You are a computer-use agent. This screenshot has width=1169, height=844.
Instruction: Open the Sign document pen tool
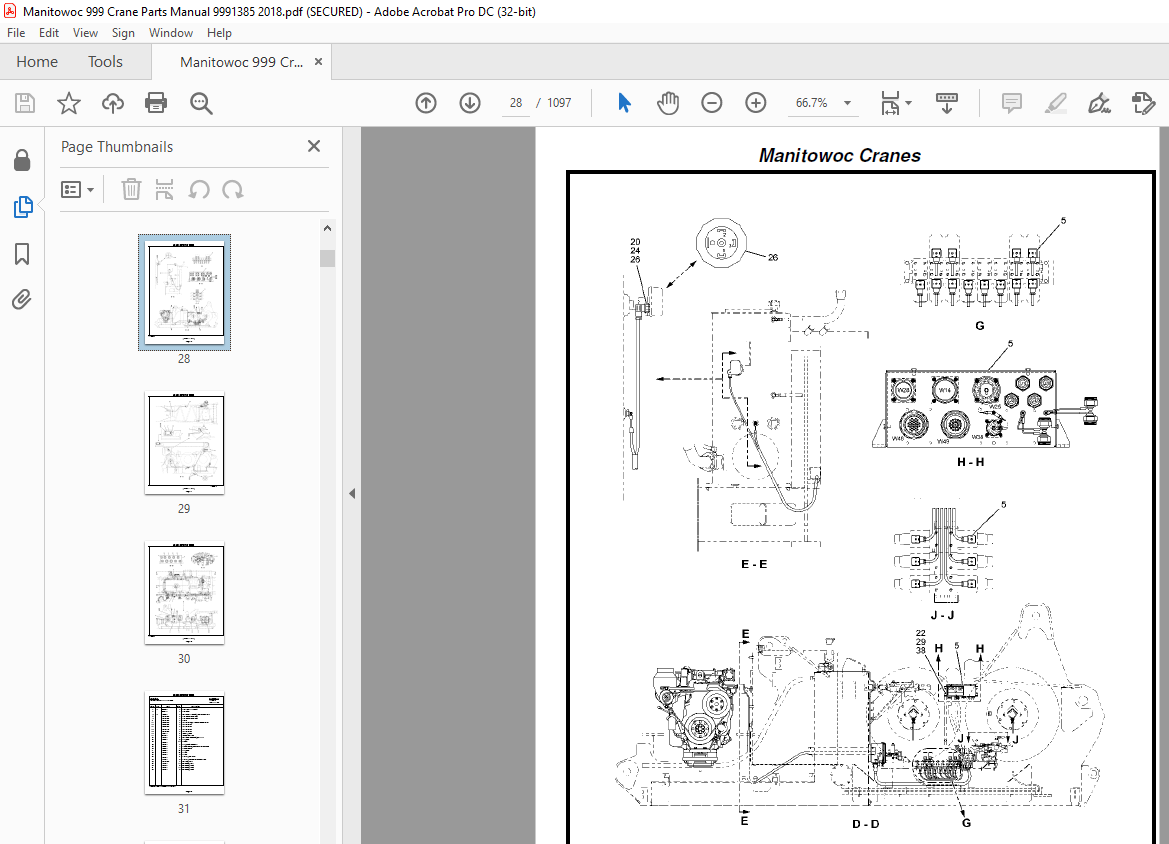1099,103
